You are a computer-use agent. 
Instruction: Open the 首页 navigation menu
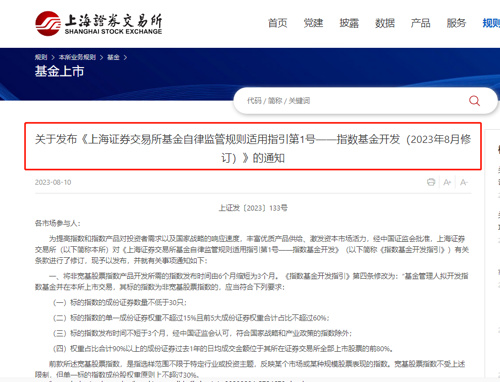point(278,23)
